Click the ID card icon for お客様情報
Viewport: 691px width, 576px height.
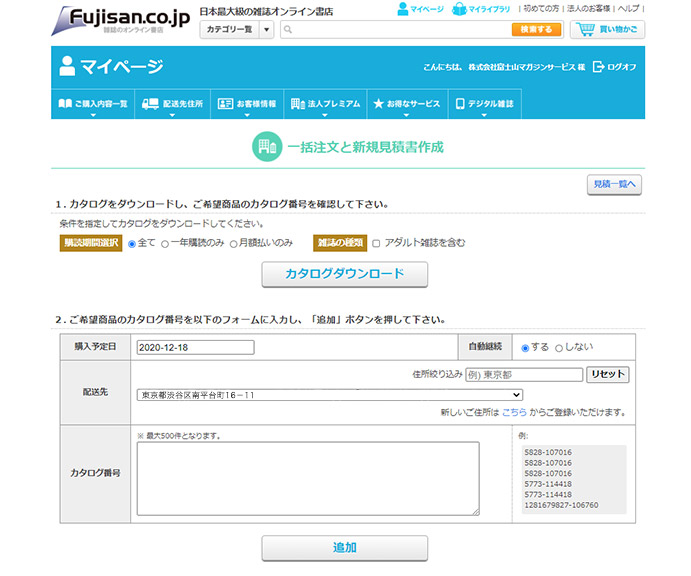click(225, 104)
